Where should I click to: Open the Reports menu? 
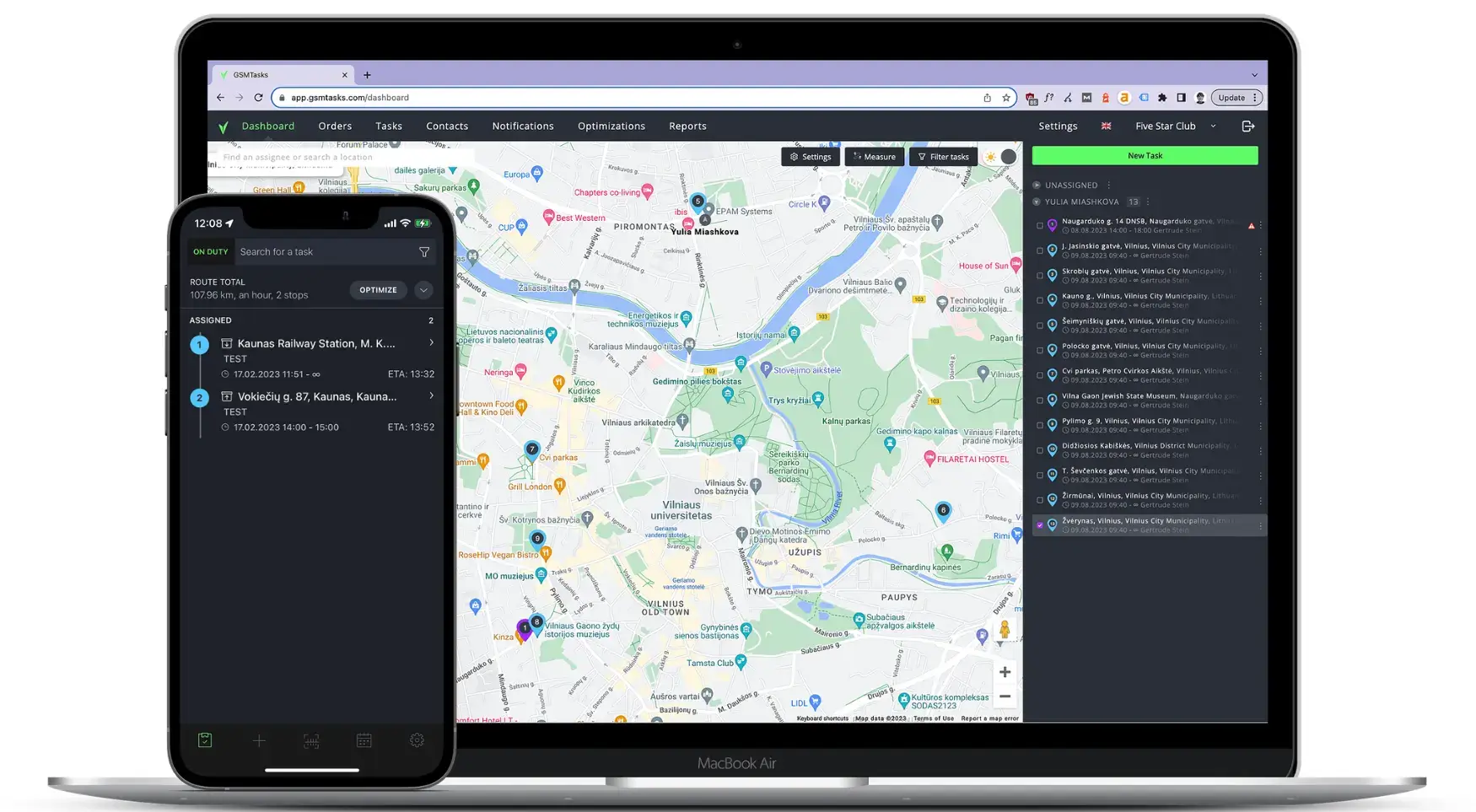[687, 126]
